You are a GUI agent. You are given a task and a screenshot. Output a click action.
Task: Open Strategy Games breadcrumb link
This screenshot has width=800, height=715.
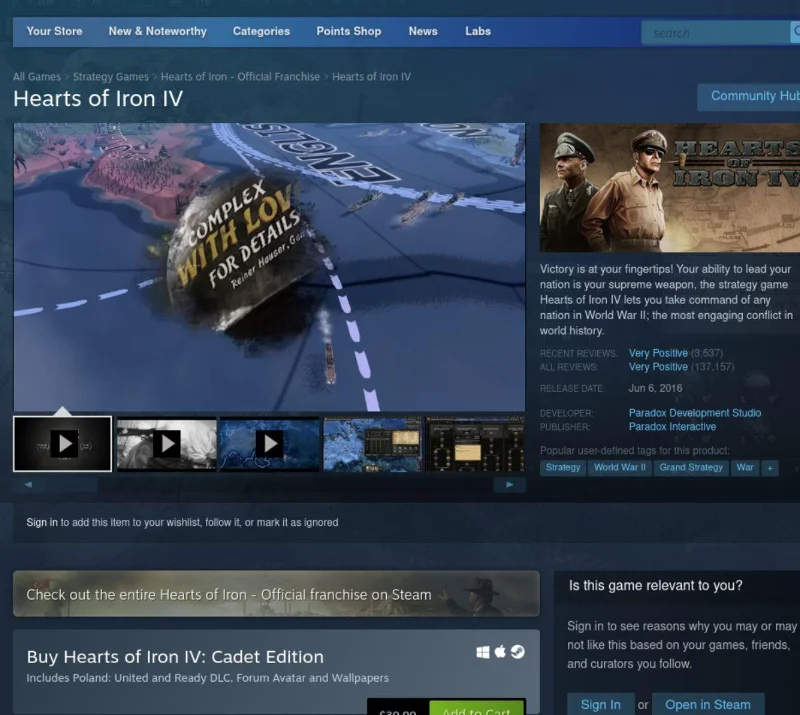click(x=111, y=77)
